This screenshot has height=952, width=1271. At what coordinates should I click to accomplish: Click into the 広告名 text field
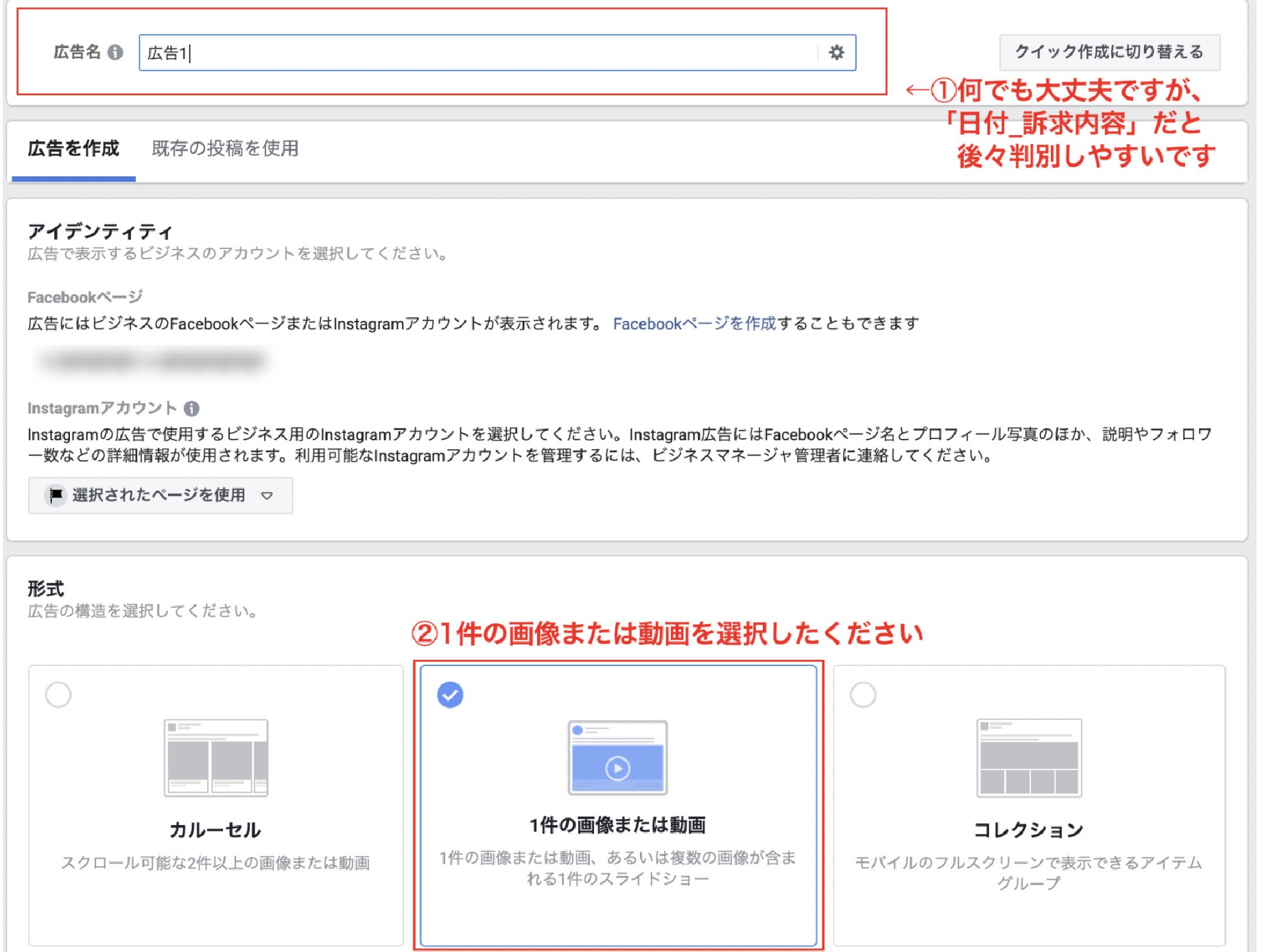pyautogui.click(x=480, y=53)
